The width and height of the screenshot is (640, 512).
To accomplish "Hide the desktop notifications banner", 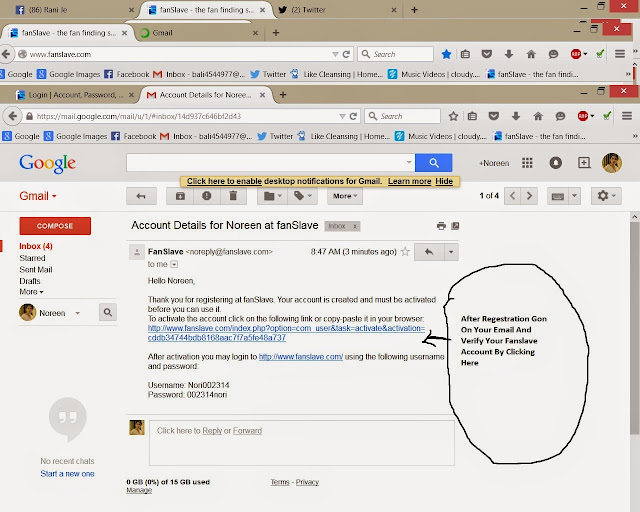I will click(x=444, y=181).
